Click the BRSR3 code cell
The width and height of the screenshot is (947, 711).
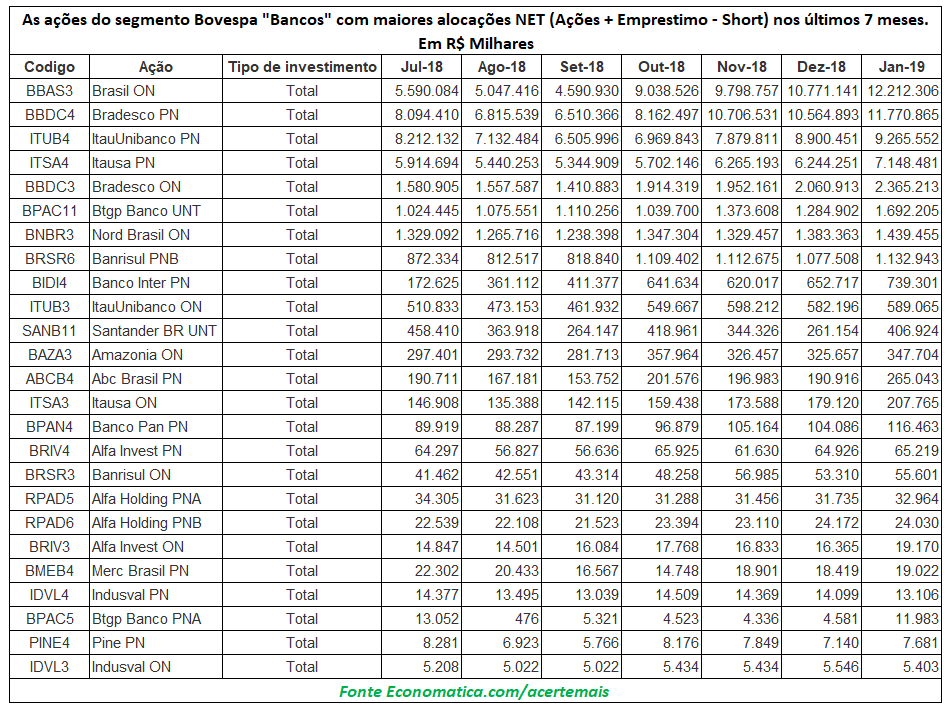[x=50, y=475]
